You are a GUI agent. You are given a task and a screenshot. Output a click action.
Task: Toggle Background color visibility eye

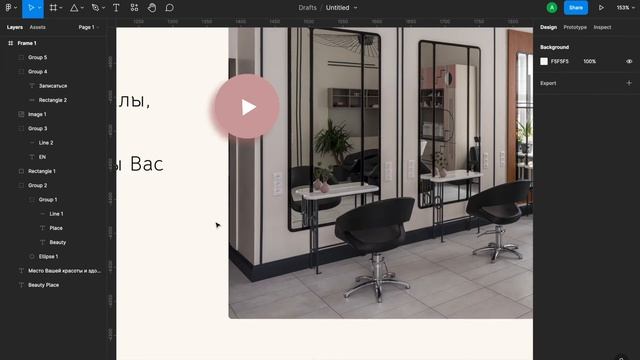coord(629,61)
